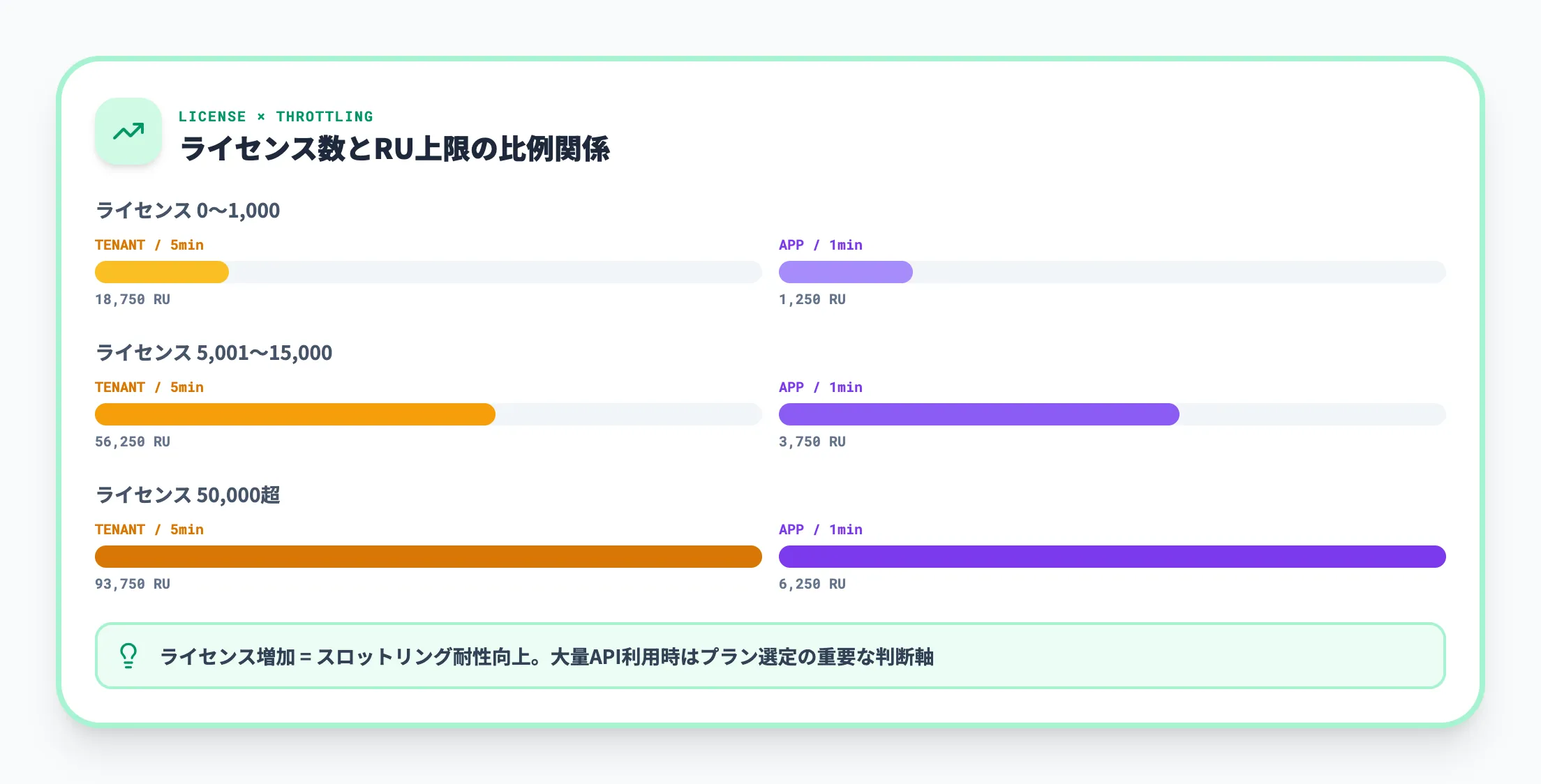Select the title ライセンス数とRU上限の比例関係
This screenshot has width=1541, height=784.
395,149
